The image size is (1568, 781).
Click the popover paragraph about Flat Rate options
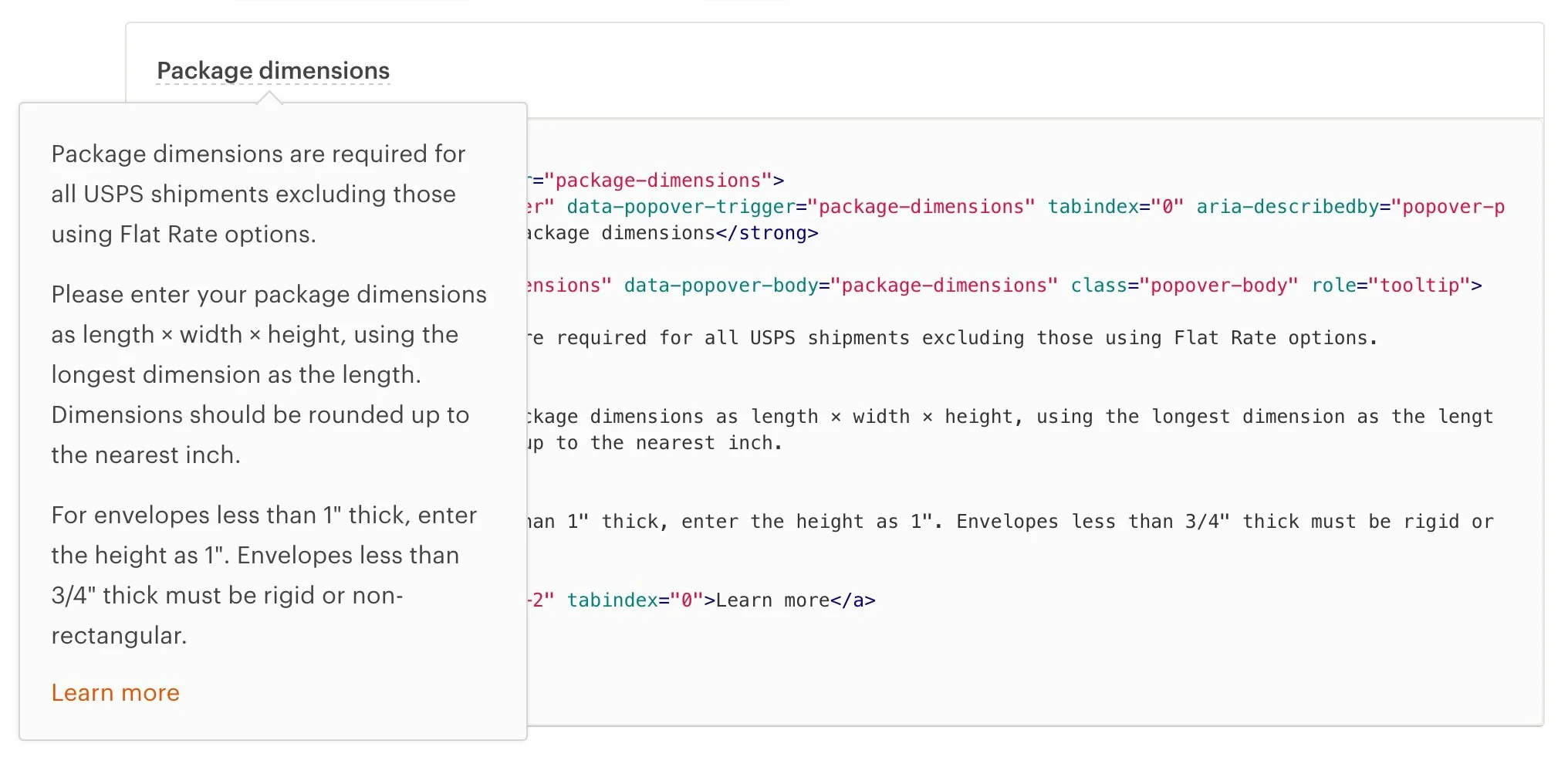(259, 194)
